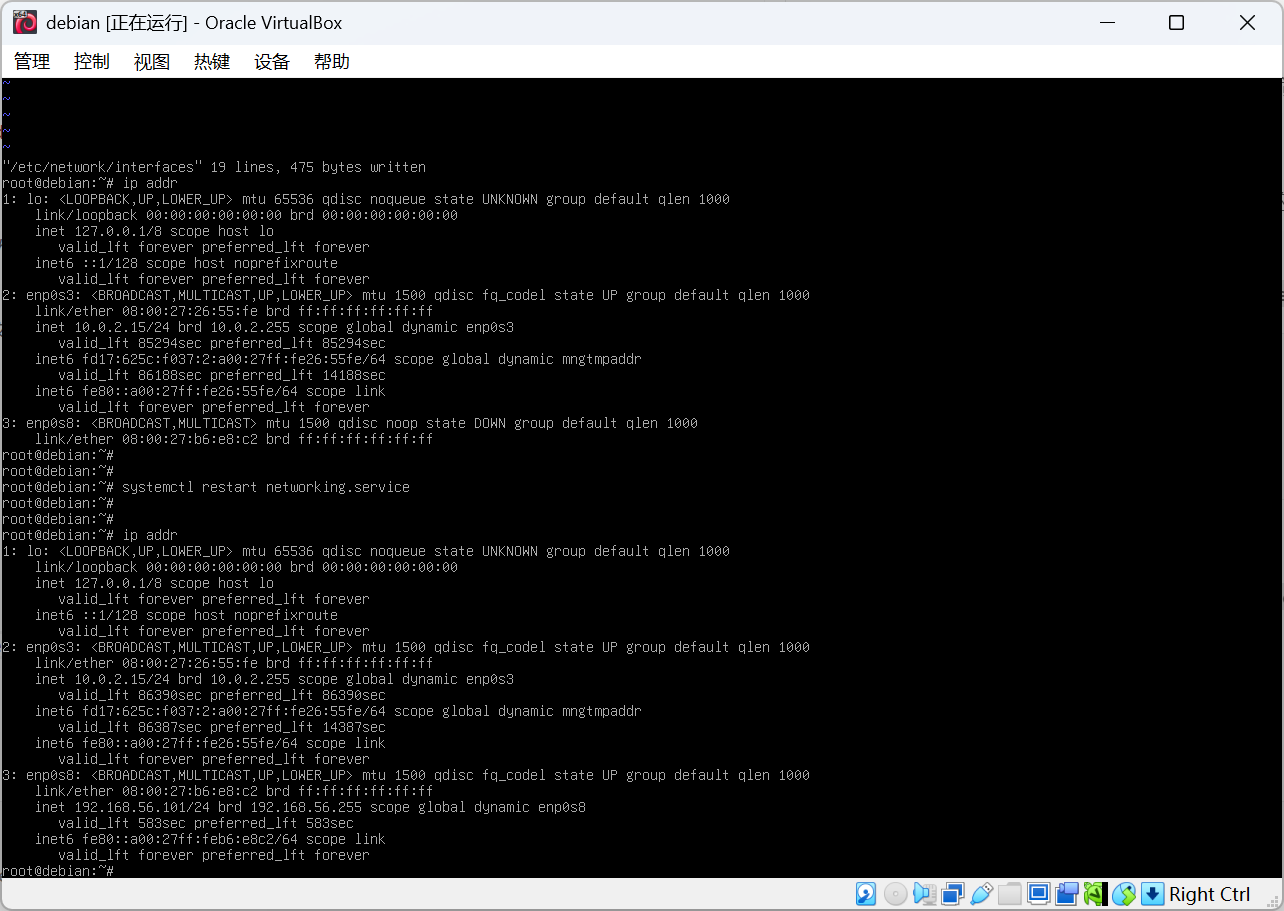This screenshot has width=1284, height=911.
Task: Click the valid_lft 86390sec lease line
Action: coord(222,695)
